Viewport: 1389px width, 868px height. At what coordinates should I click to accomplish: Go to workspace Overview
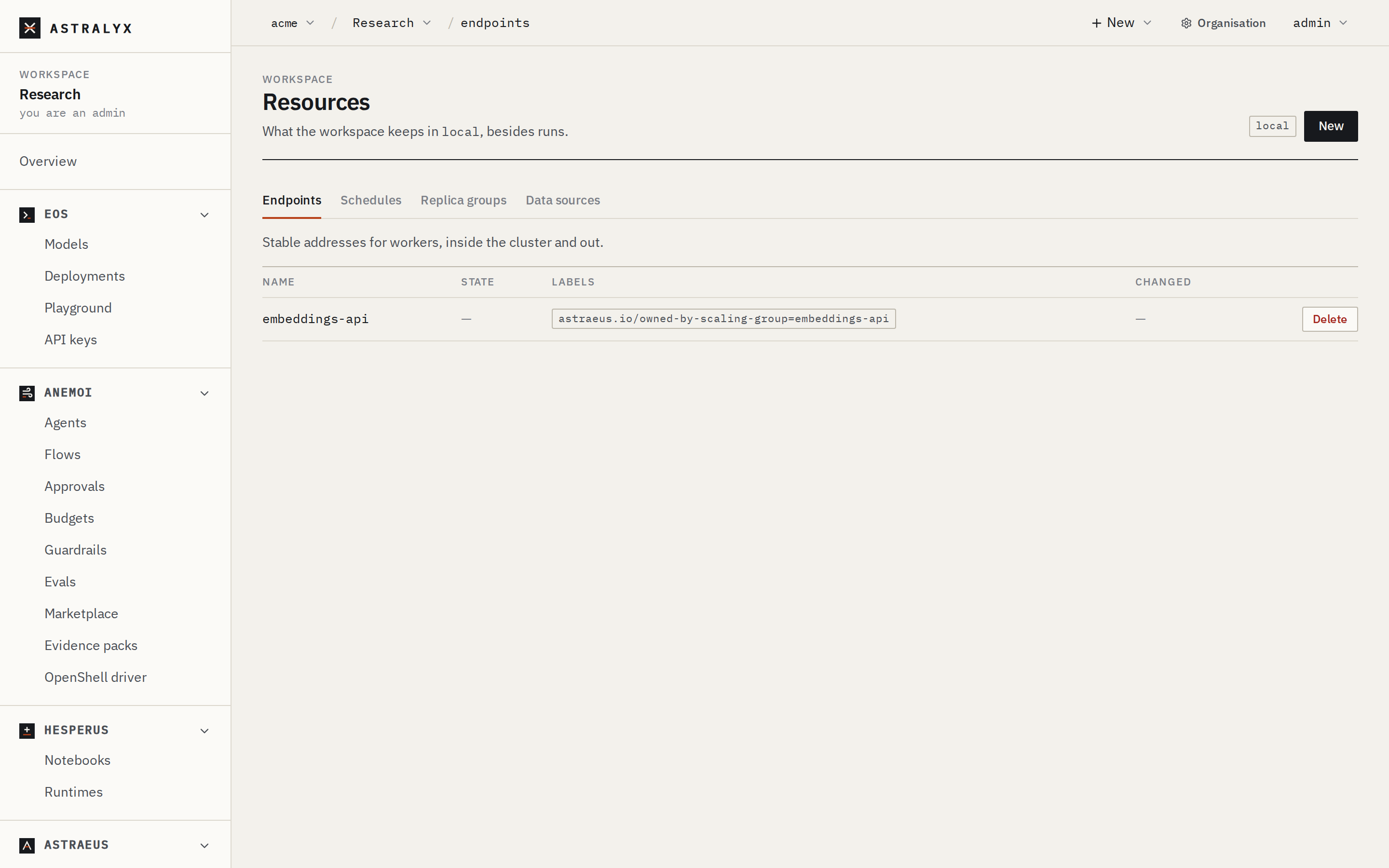(48, 162)
